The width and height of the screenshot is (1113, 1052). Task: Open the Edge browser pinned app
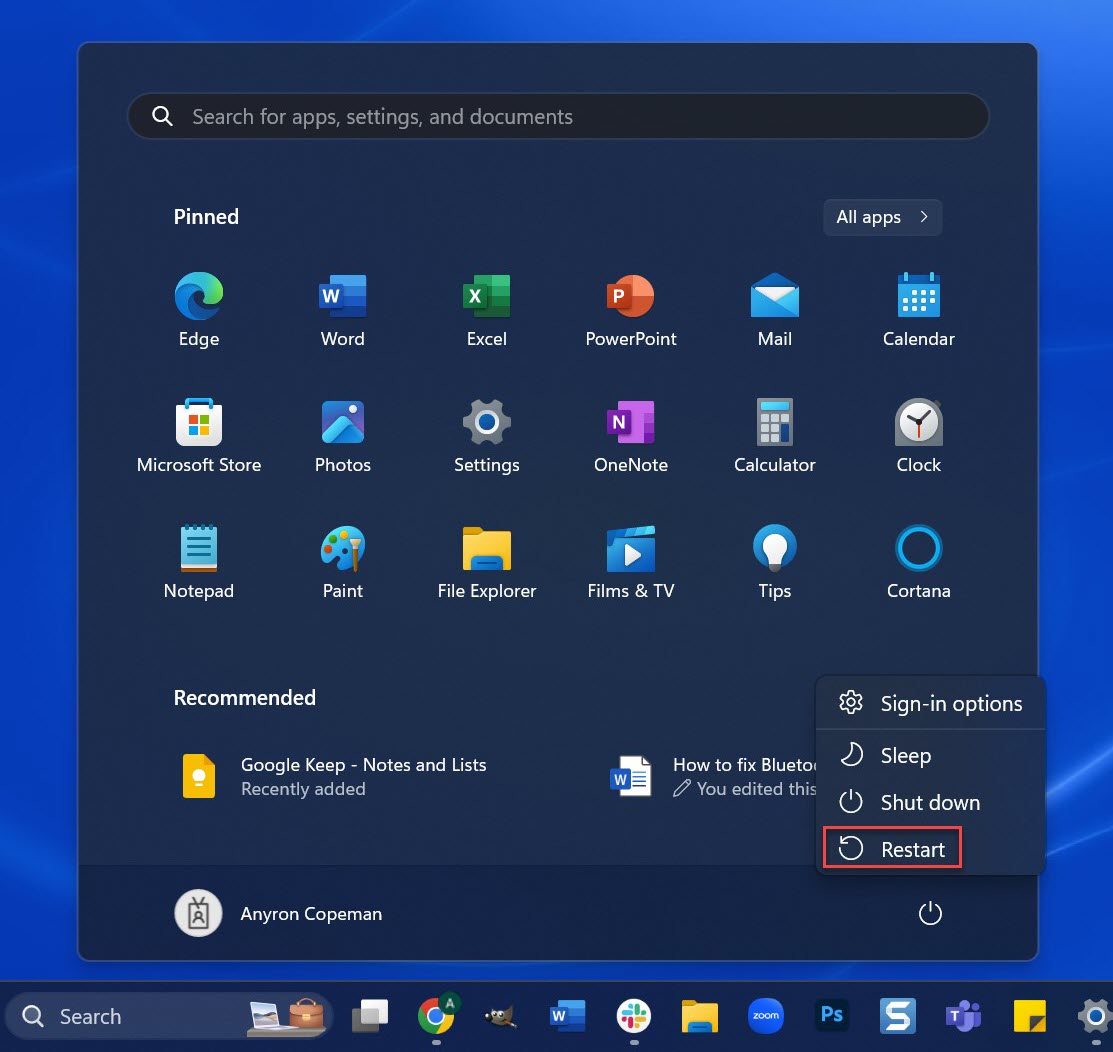click(199, 309)
